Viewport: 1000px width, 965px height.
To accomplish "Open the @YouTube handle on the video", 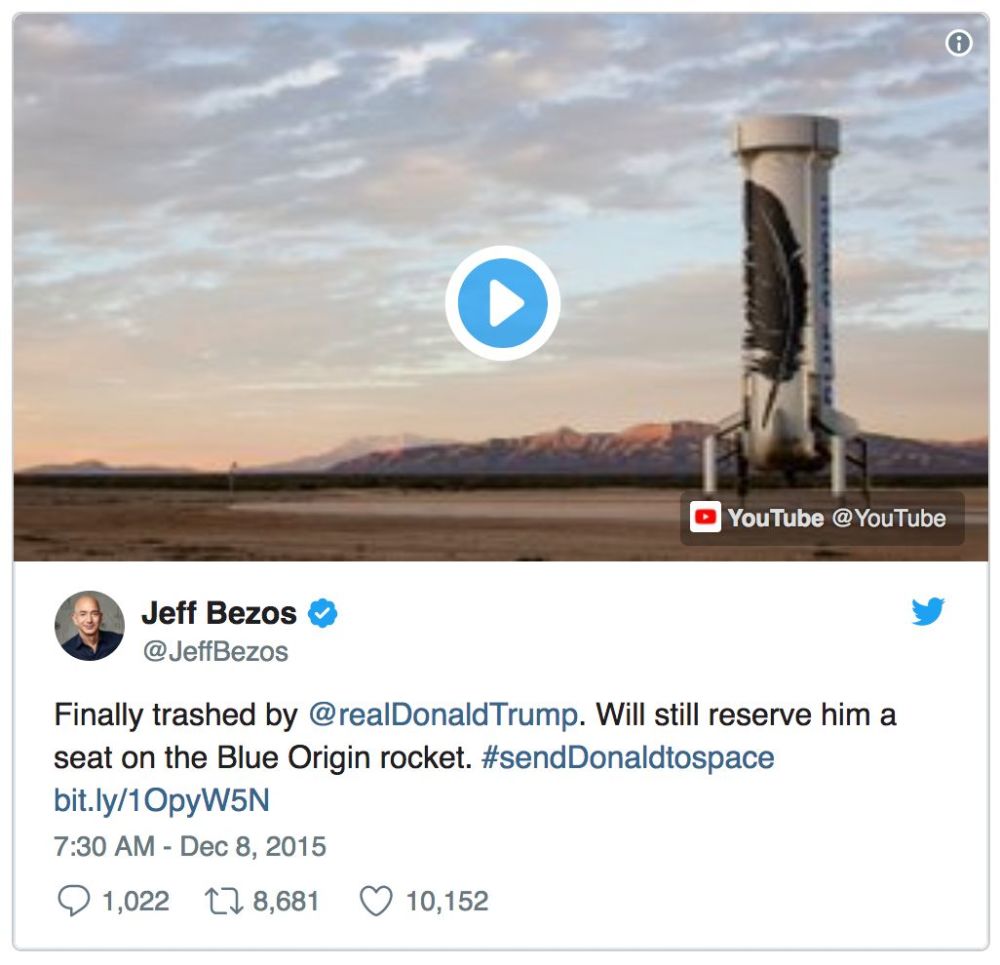I will pos(888,518).
